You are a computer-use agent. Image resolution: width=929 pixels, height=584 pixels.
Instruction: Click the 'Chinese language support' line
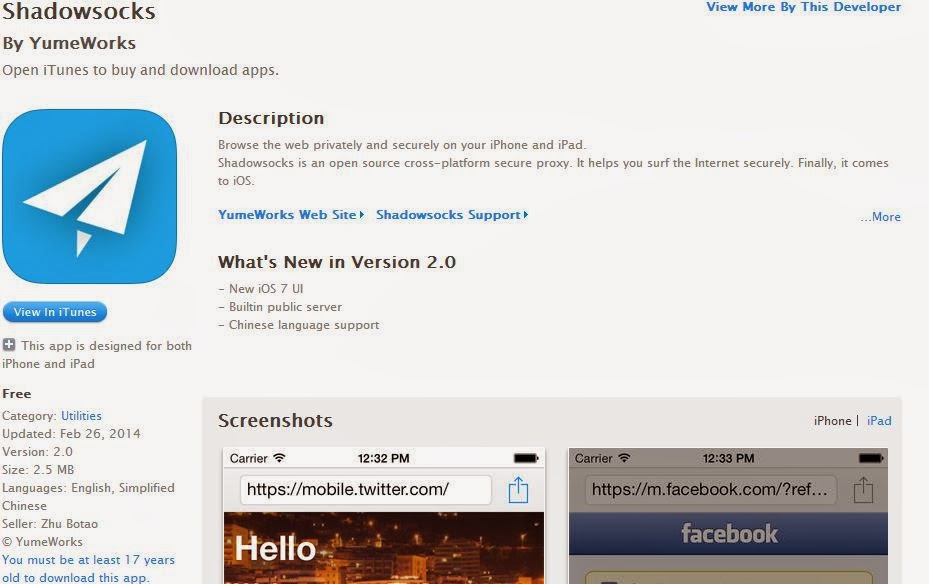point(299,325)
